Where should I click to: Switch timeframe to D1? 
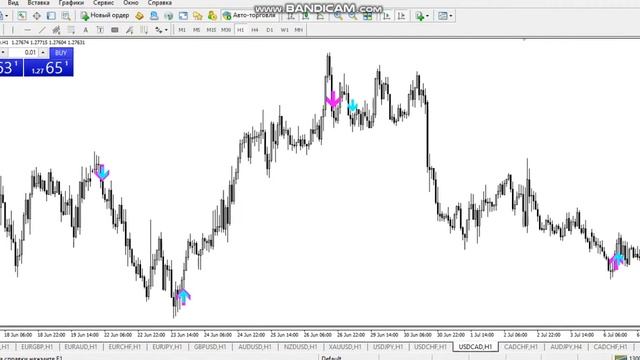pos(269,30)
